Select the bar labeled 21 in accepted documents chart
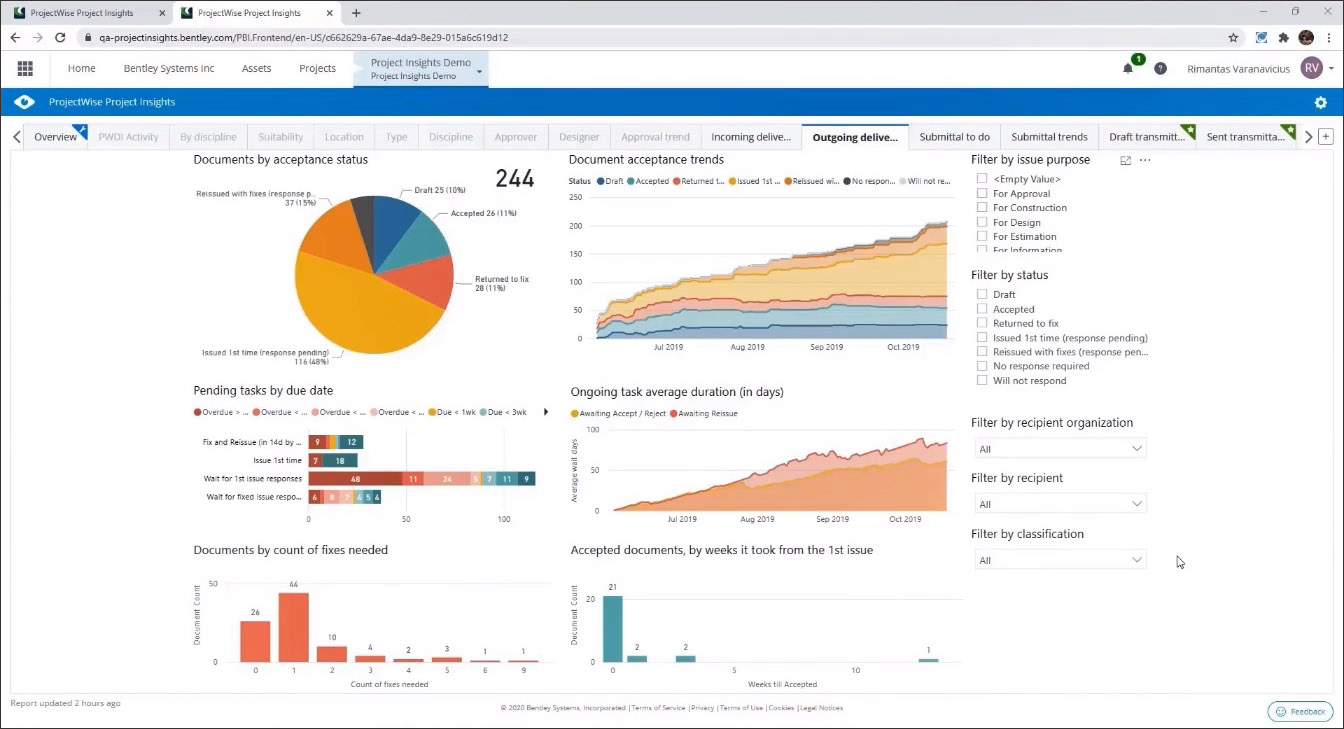 tap(612, 629)
